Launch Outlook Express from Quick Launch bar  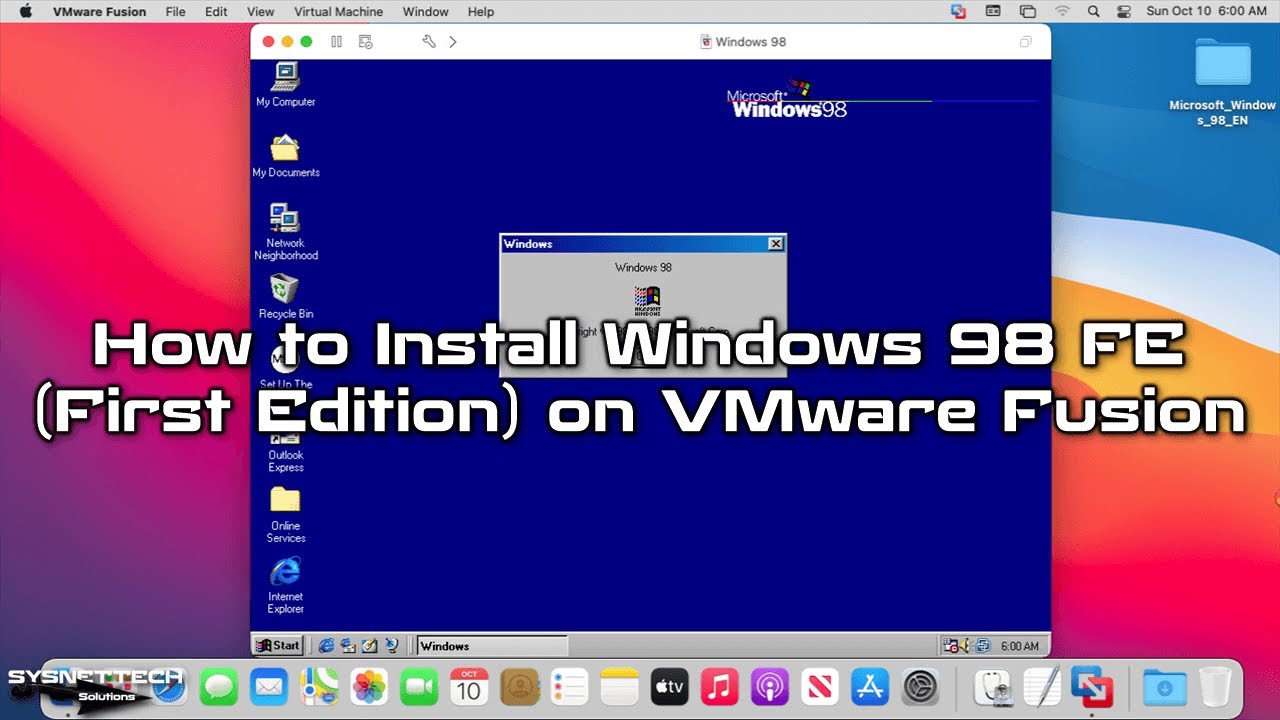pyautogui.click(x=348, y=646)
